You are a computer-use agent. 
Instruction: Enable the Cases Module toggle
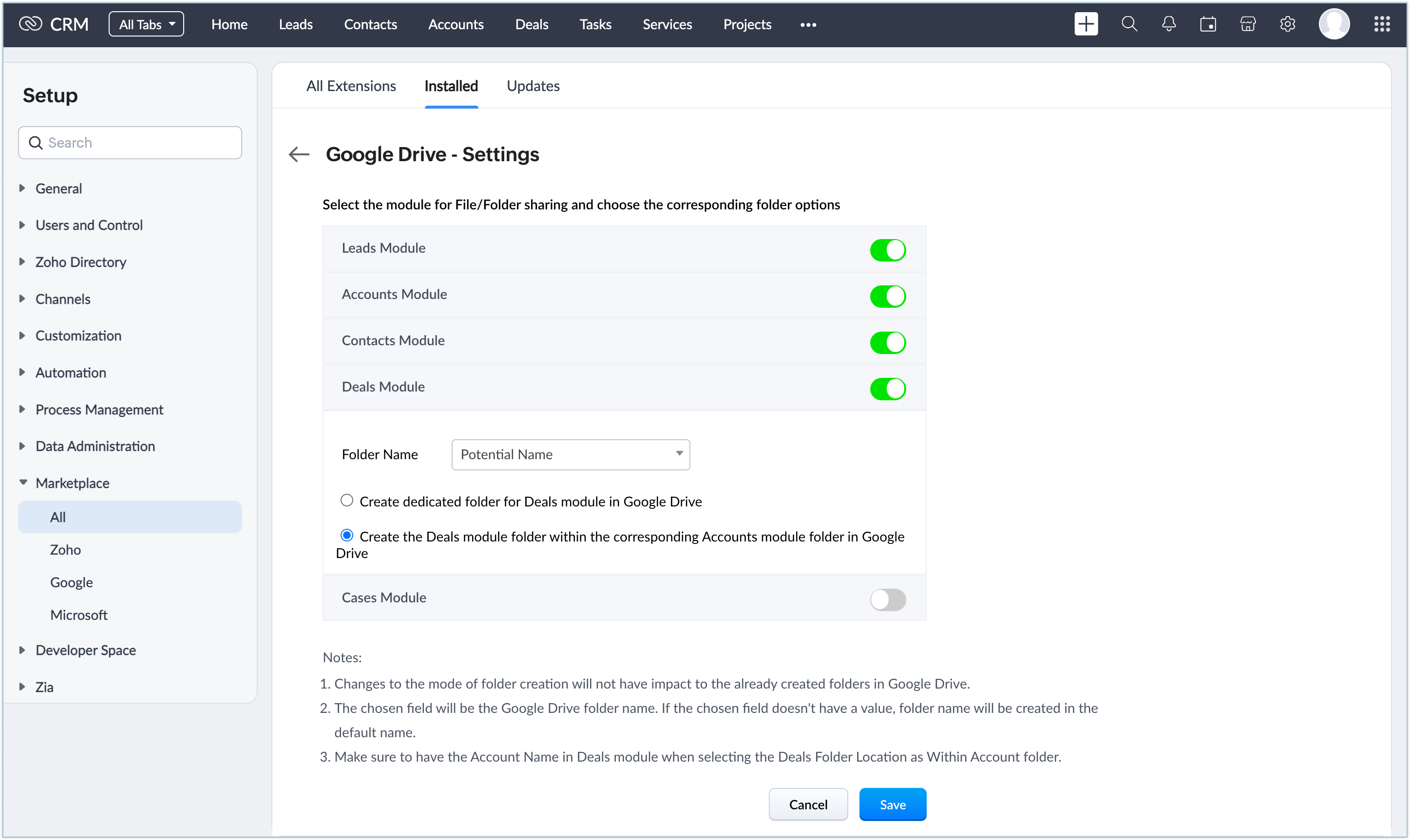pos(887,599)
